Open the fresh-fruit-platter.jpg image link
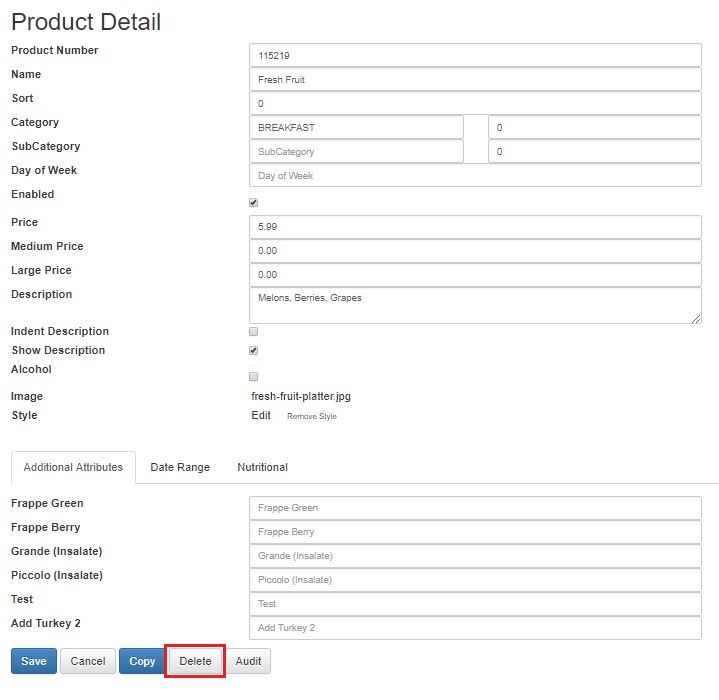The image size is (719, 700). [x=301, y=396]
